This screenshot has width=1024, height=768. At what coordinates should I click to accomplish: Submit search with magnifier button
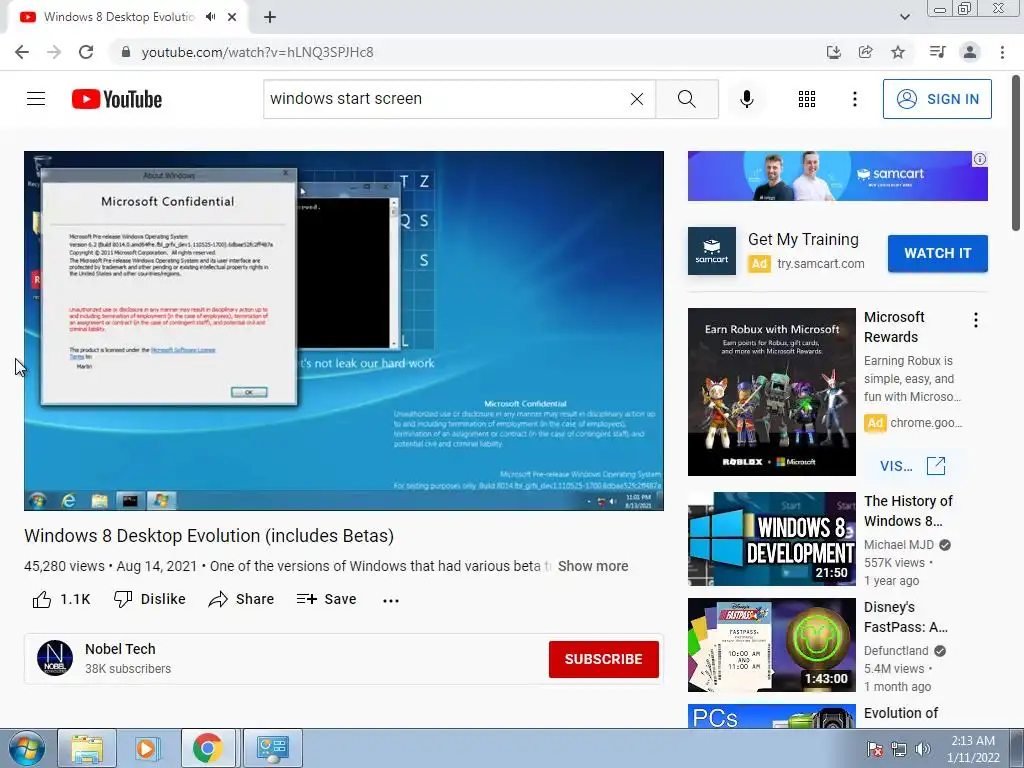pyautogui.click(x=686, y=99)
